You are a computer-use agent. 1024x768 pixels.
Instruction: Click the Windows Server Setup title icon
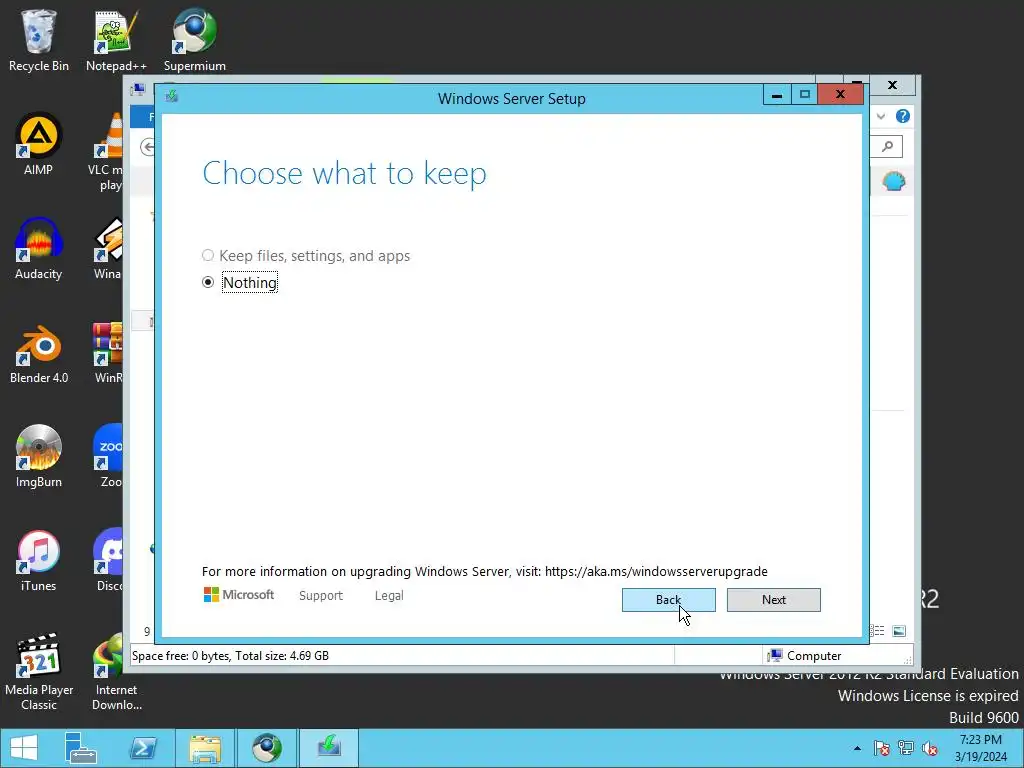tap(172, 97)
